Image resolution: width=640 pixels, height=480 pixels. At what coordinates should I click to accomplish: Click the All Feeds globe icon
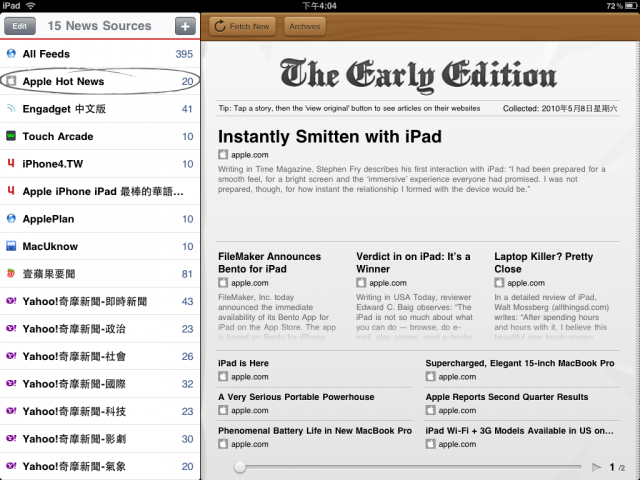click(11, 53)
